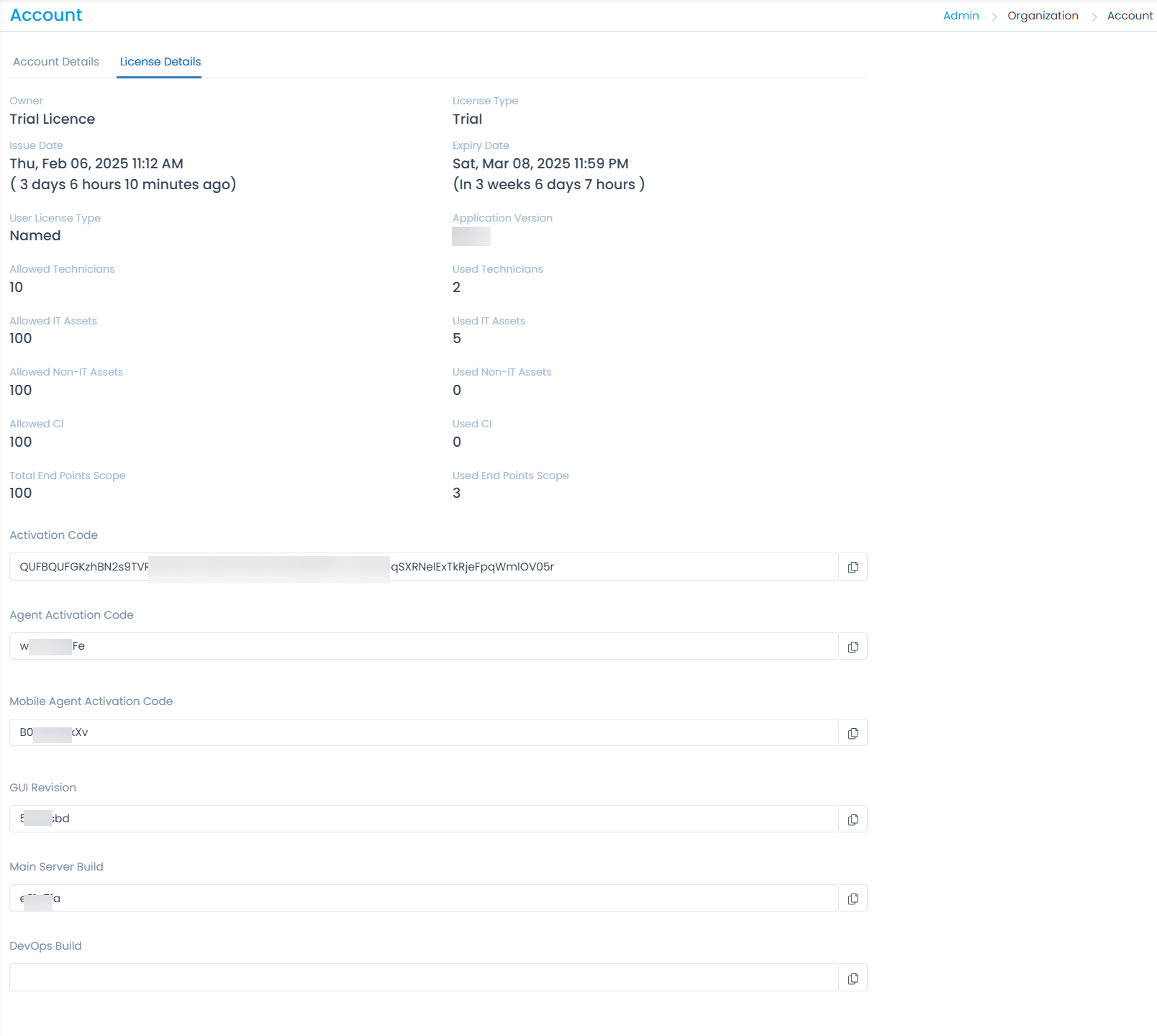This screenshot has width=1157, height=1036.
Task: Click the Agent Activation Code field
Action: 424,646
